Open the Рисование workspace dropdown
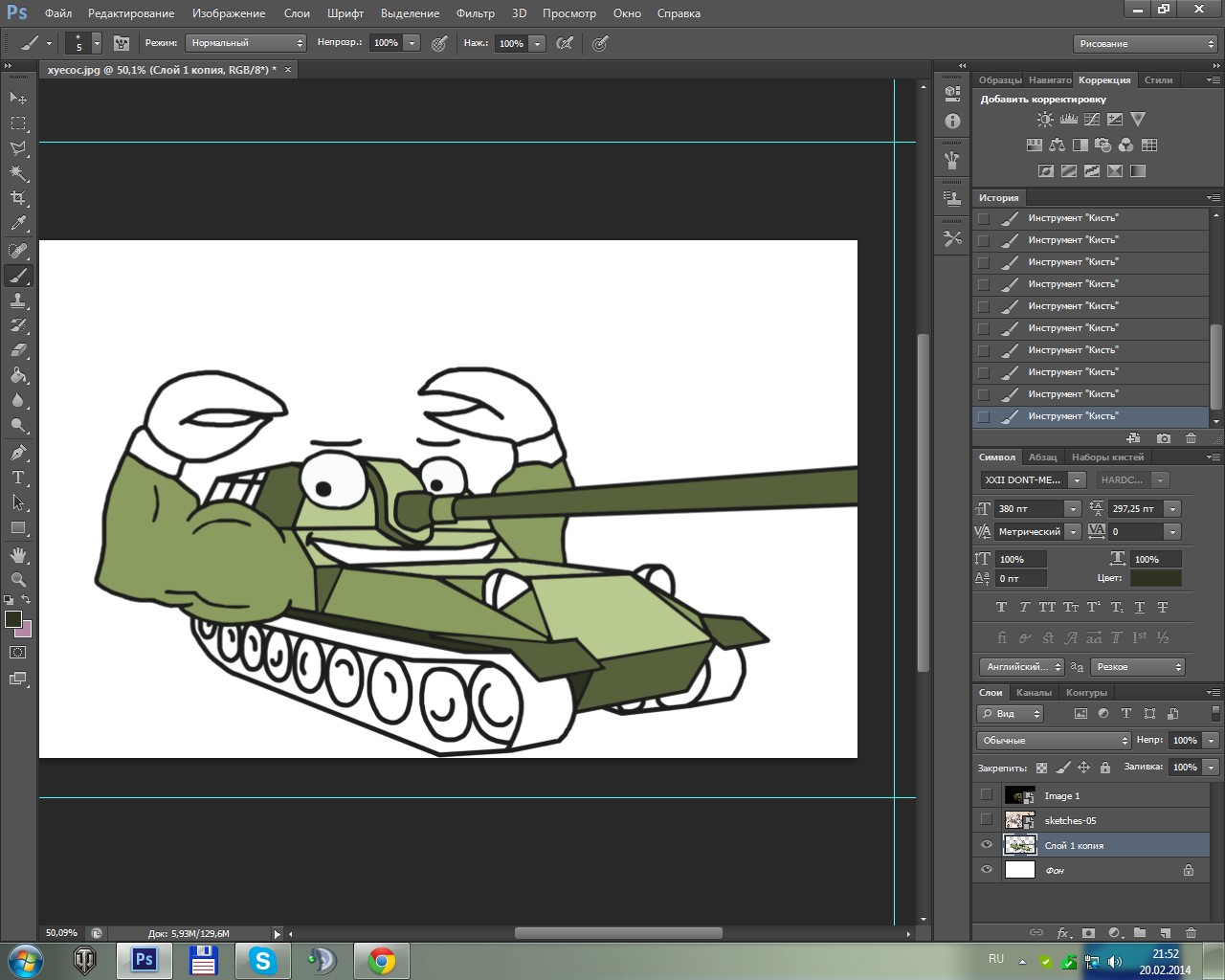The image size is (1225, 980). point(1145,44)
